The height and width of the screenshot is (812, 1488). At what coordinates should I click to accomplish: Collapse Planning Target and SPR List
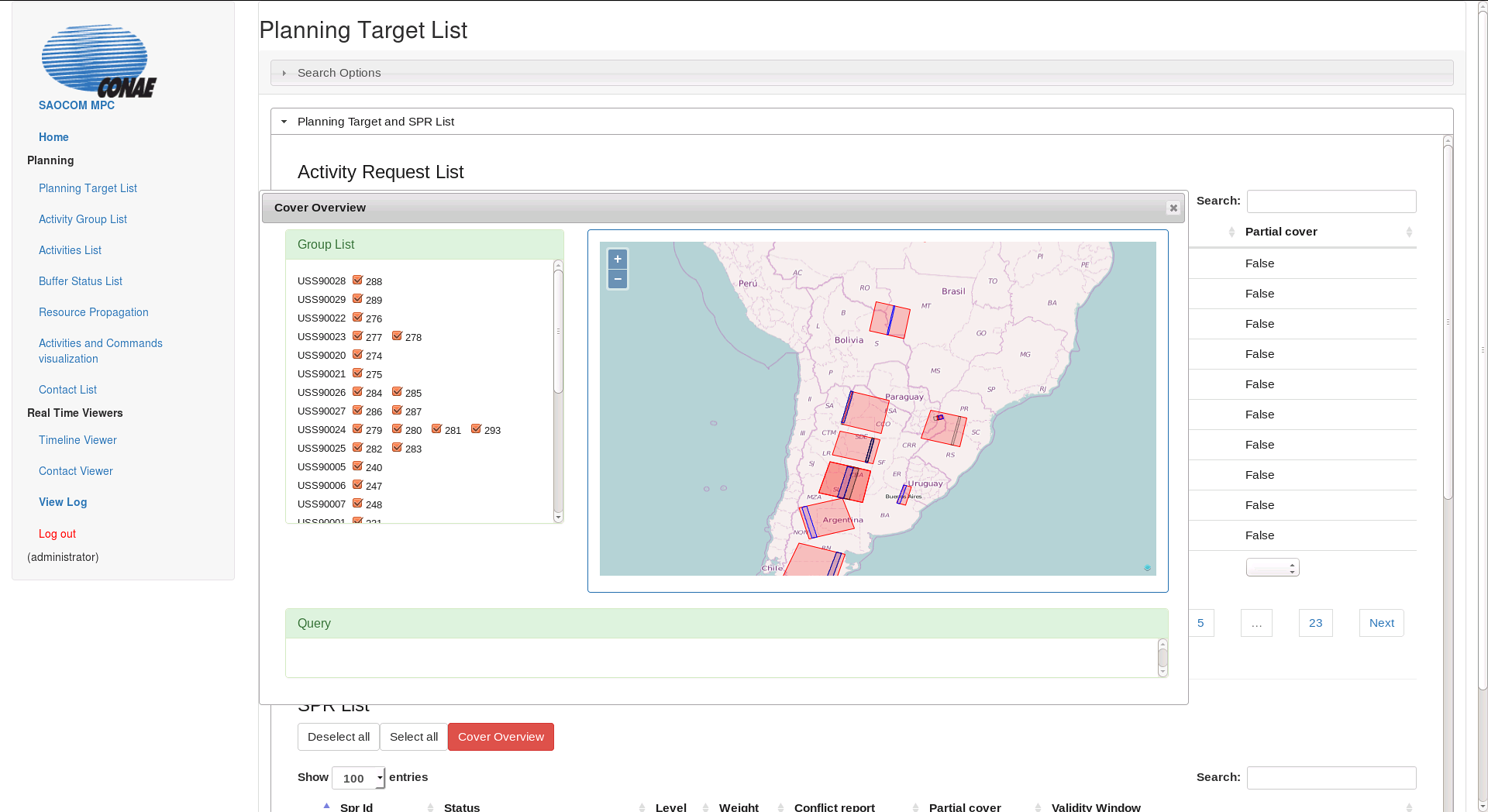[x=375, y=122]
